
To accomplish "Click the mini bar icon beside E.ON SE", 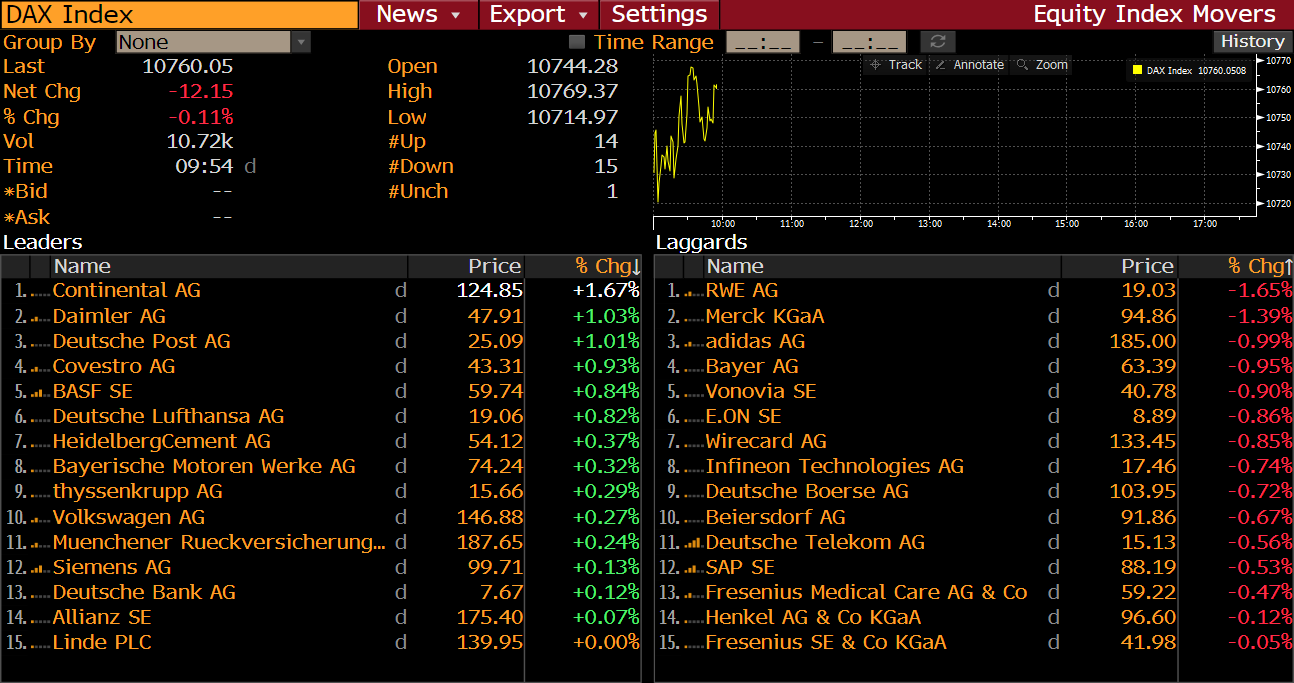I will coord(694,417).
